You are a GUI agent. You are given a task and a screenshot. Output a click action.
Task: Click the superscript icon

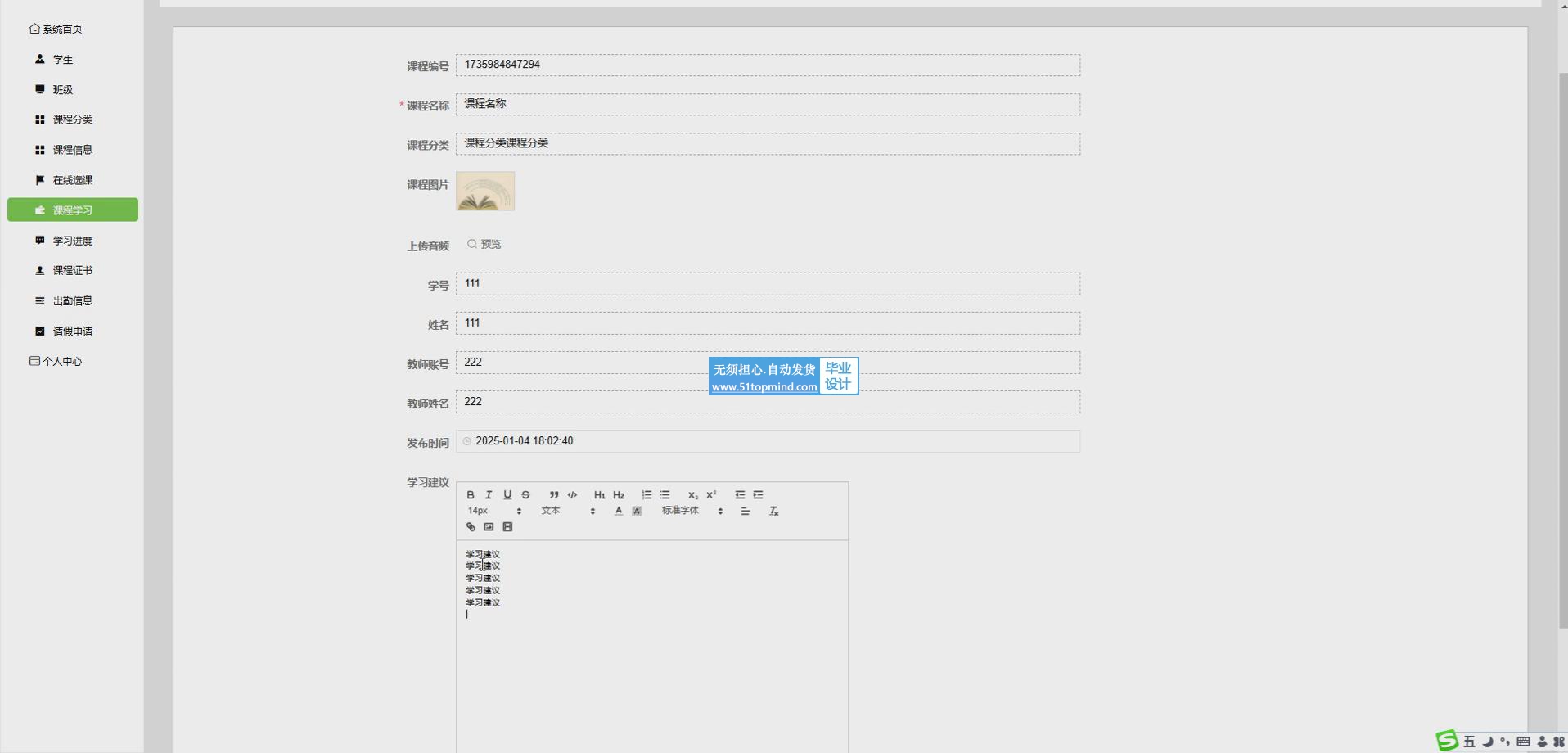tap(711, 495)
